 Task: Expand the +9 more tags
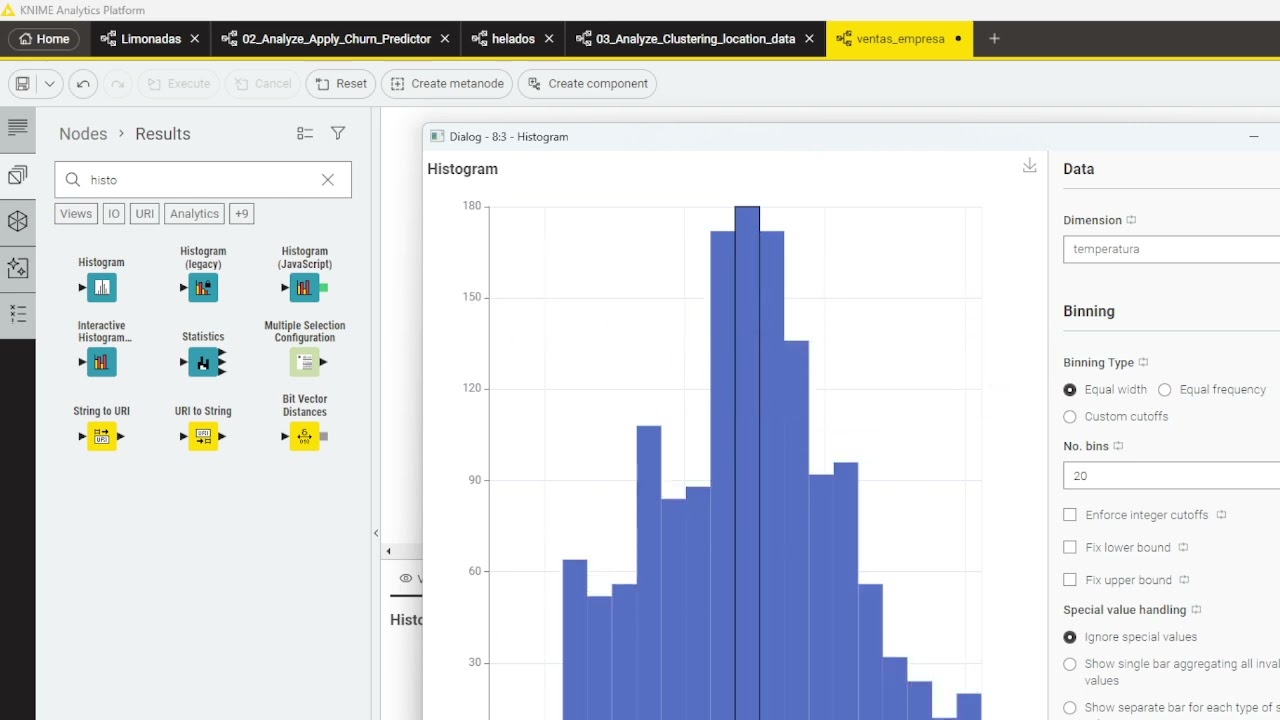(241, 213)
